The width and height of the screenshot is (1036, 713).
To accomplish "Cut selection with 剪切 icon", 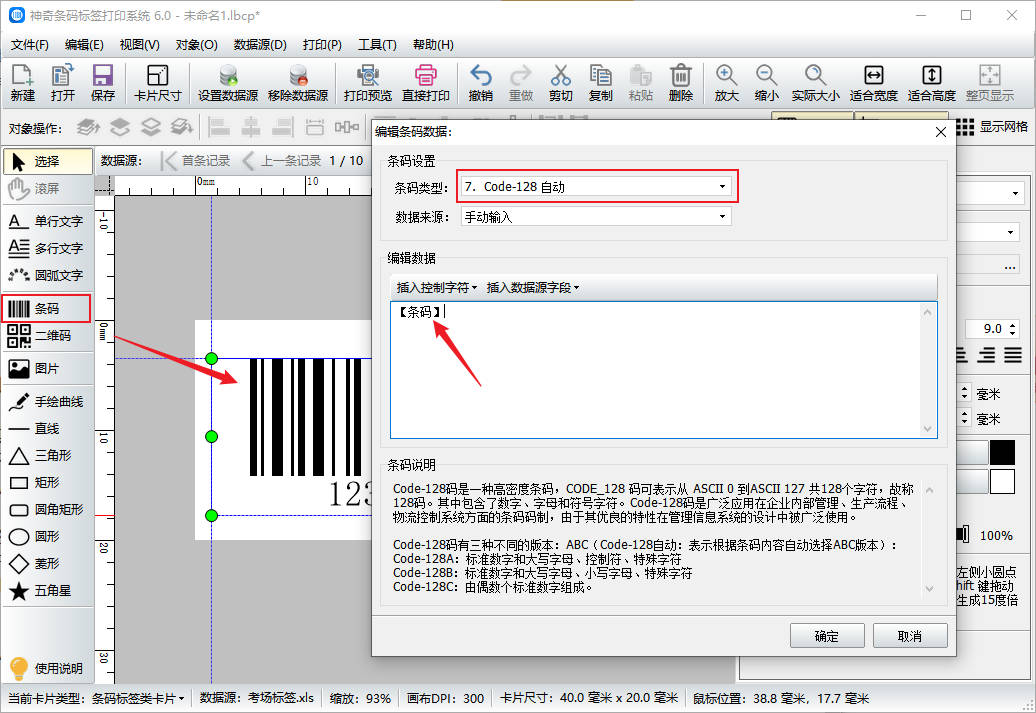I will click(560, 83).
